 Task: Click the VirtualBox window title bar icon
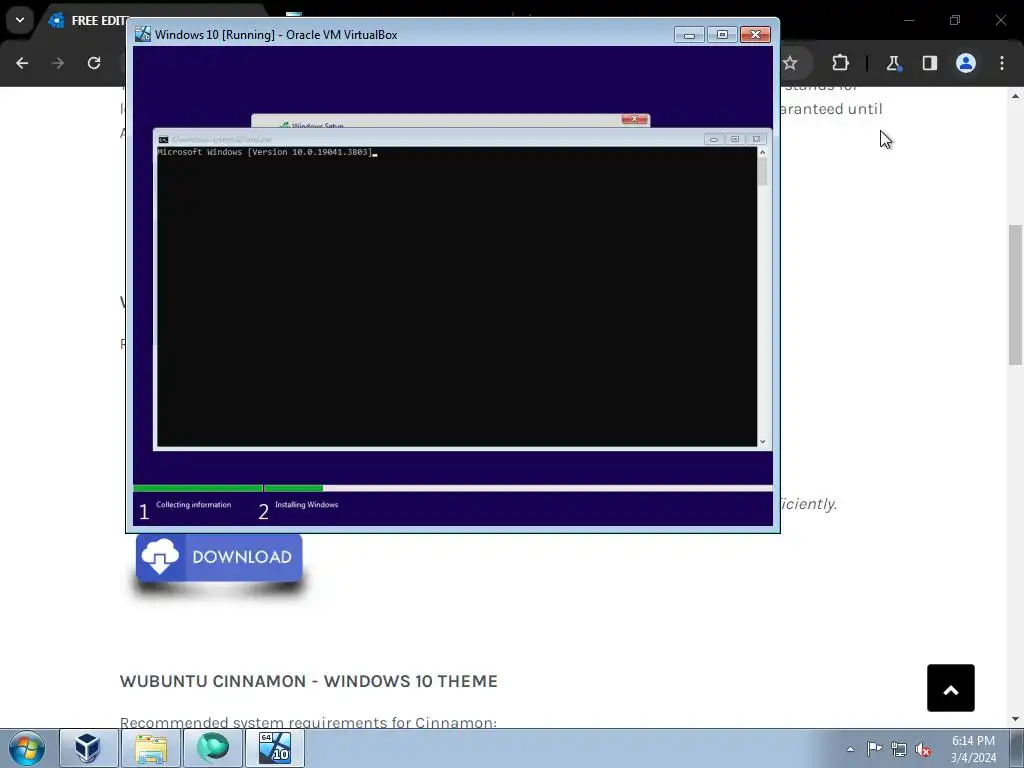(142, 35)
